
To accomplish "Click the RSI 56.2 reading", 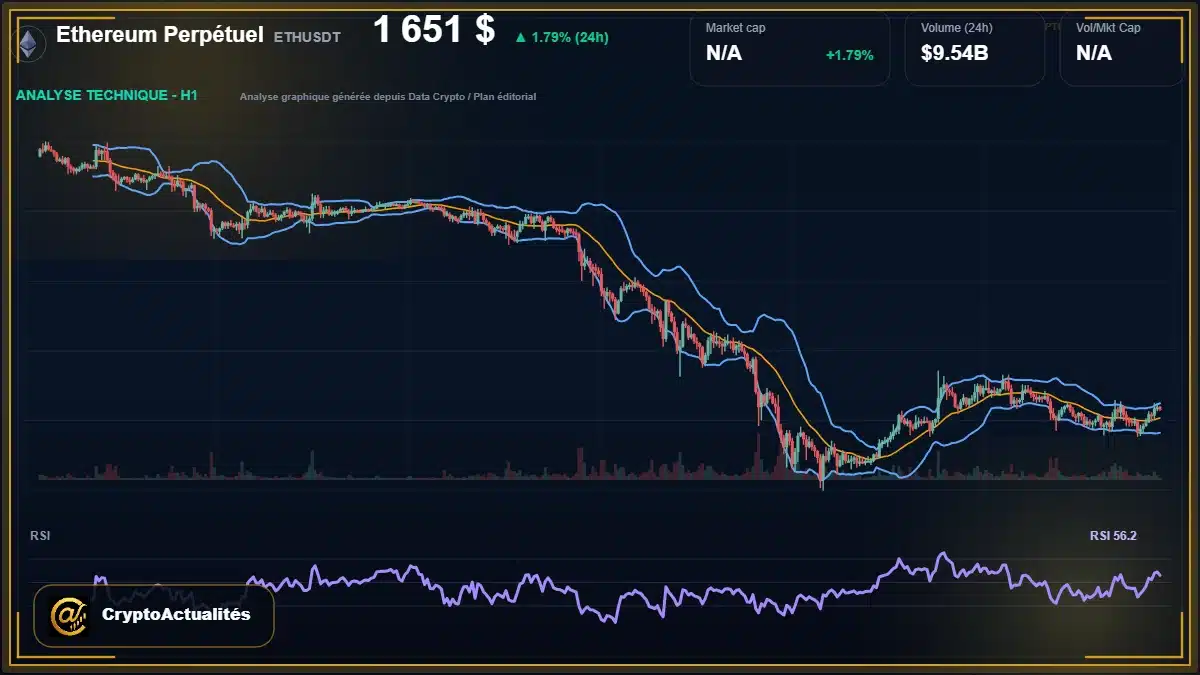I will [1113, 536].
